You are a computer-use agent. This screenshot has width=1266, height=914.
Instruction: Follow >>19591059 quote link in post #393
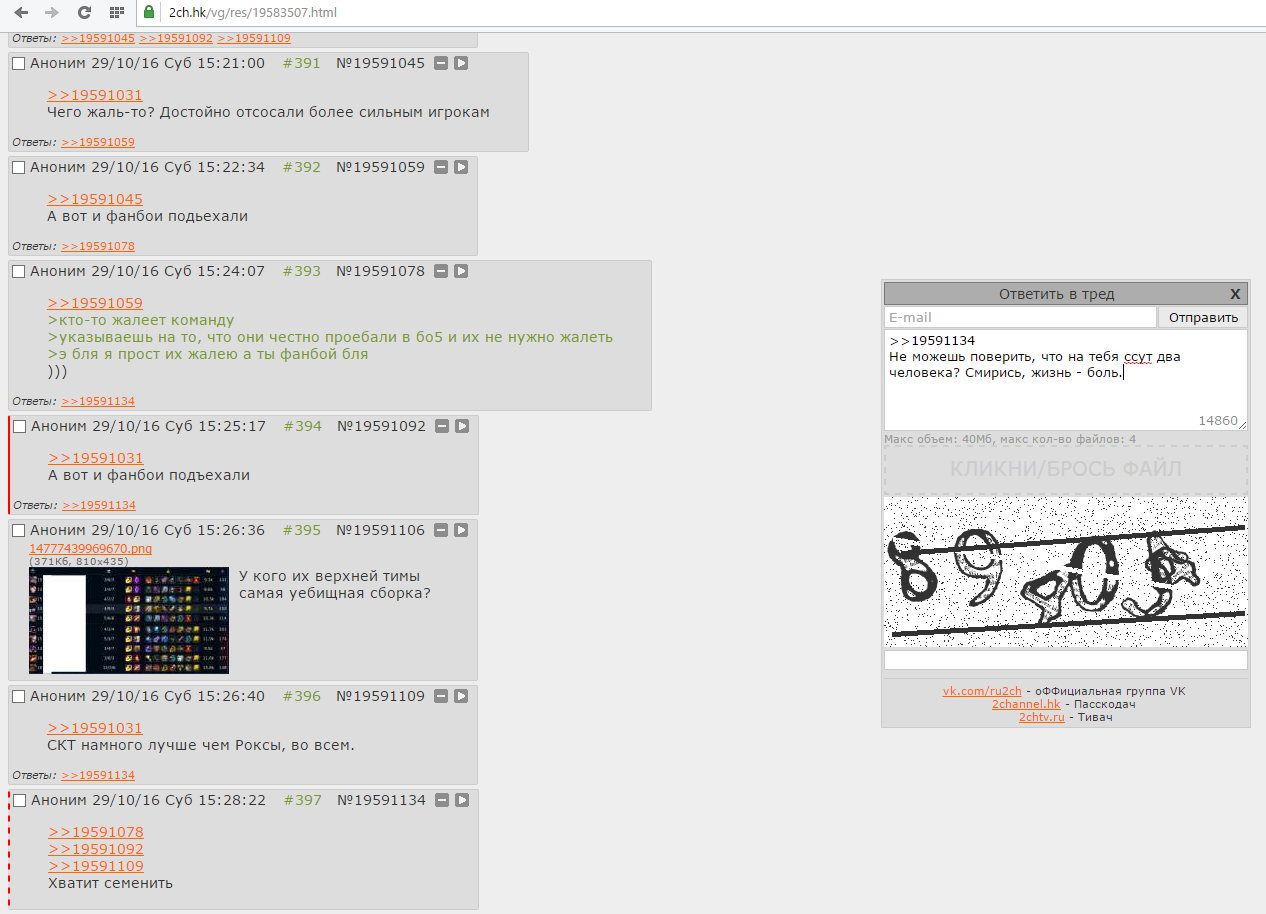[95, 303]
